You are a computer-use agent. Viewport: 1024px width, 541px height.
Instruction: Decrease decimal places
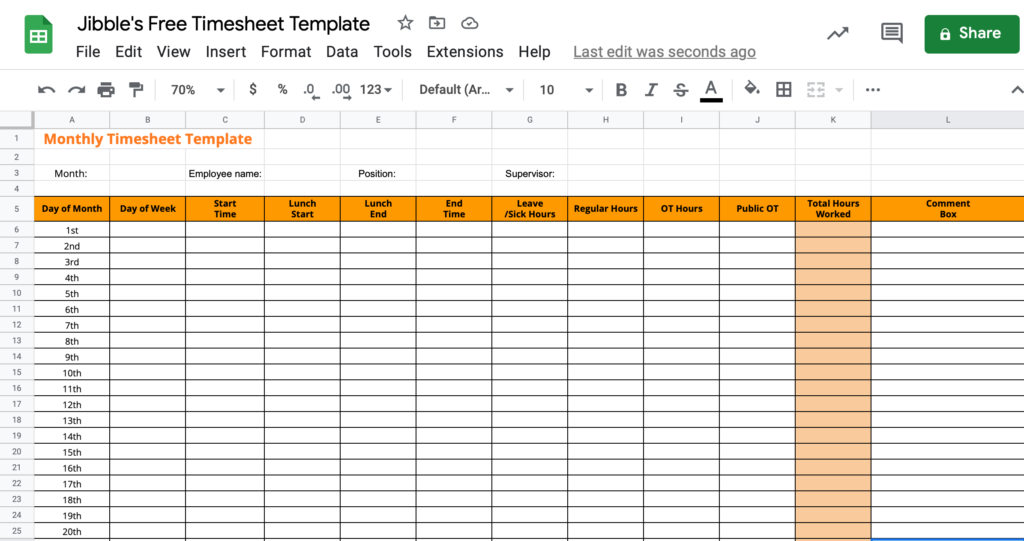311,90
